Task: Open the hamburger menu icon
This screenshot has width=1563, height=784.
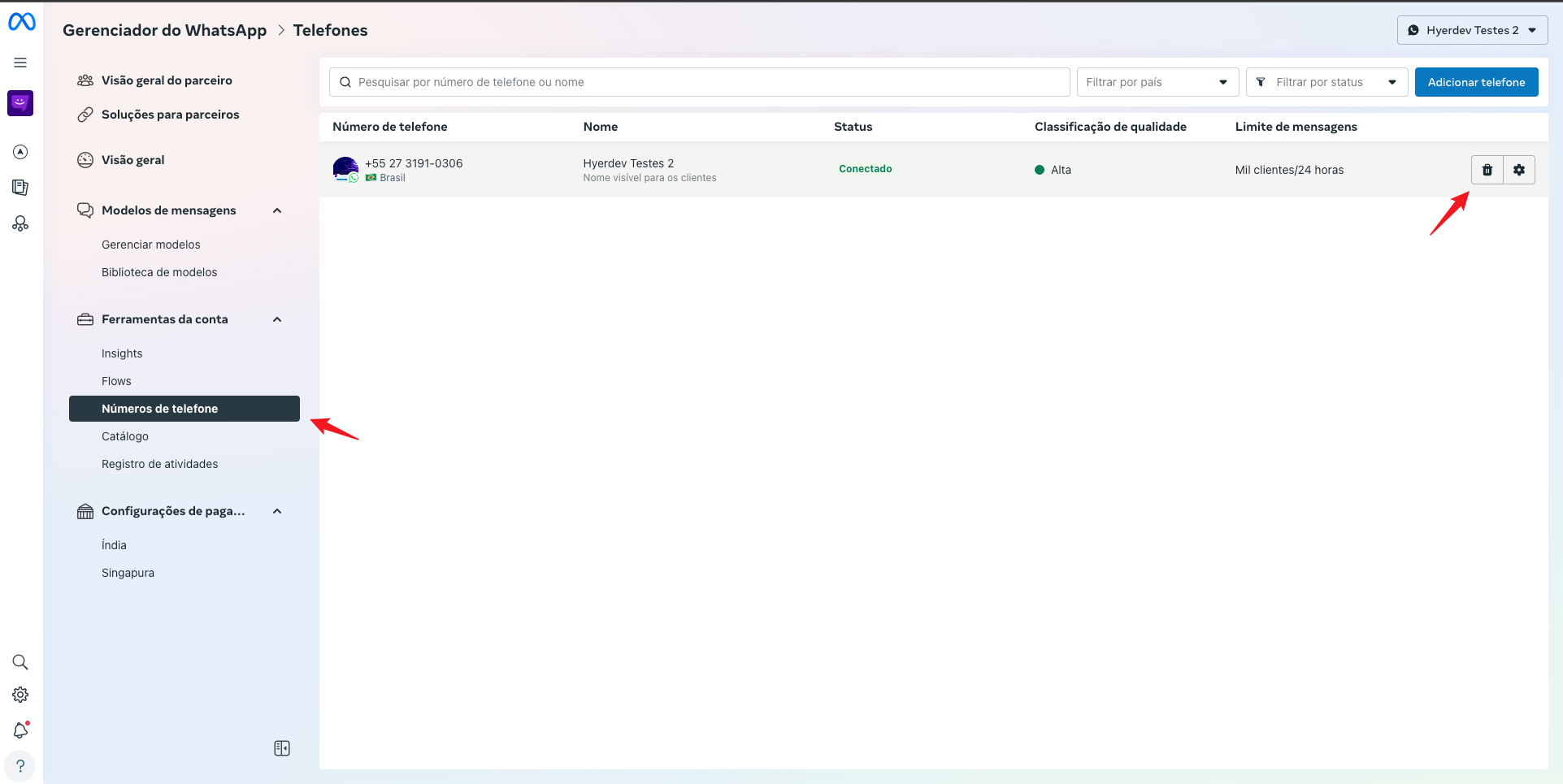Action: (20, 63)
